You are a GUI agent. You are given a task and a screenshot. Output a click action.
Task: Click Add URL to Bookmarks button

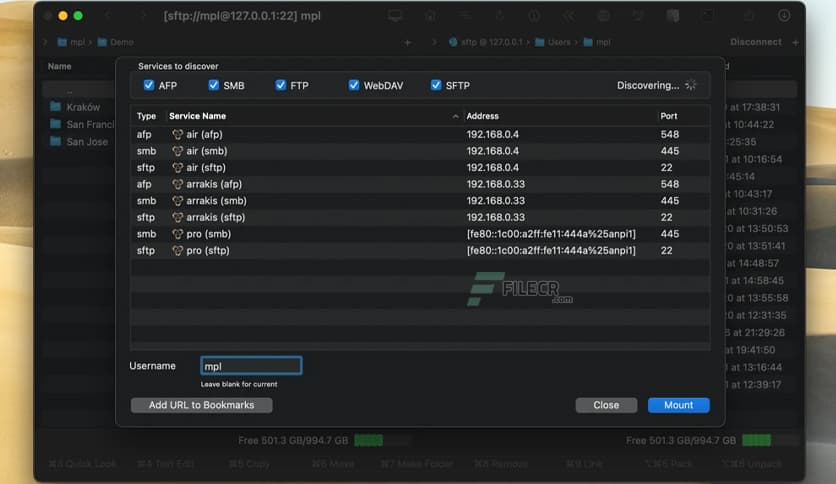coord(202,405)
